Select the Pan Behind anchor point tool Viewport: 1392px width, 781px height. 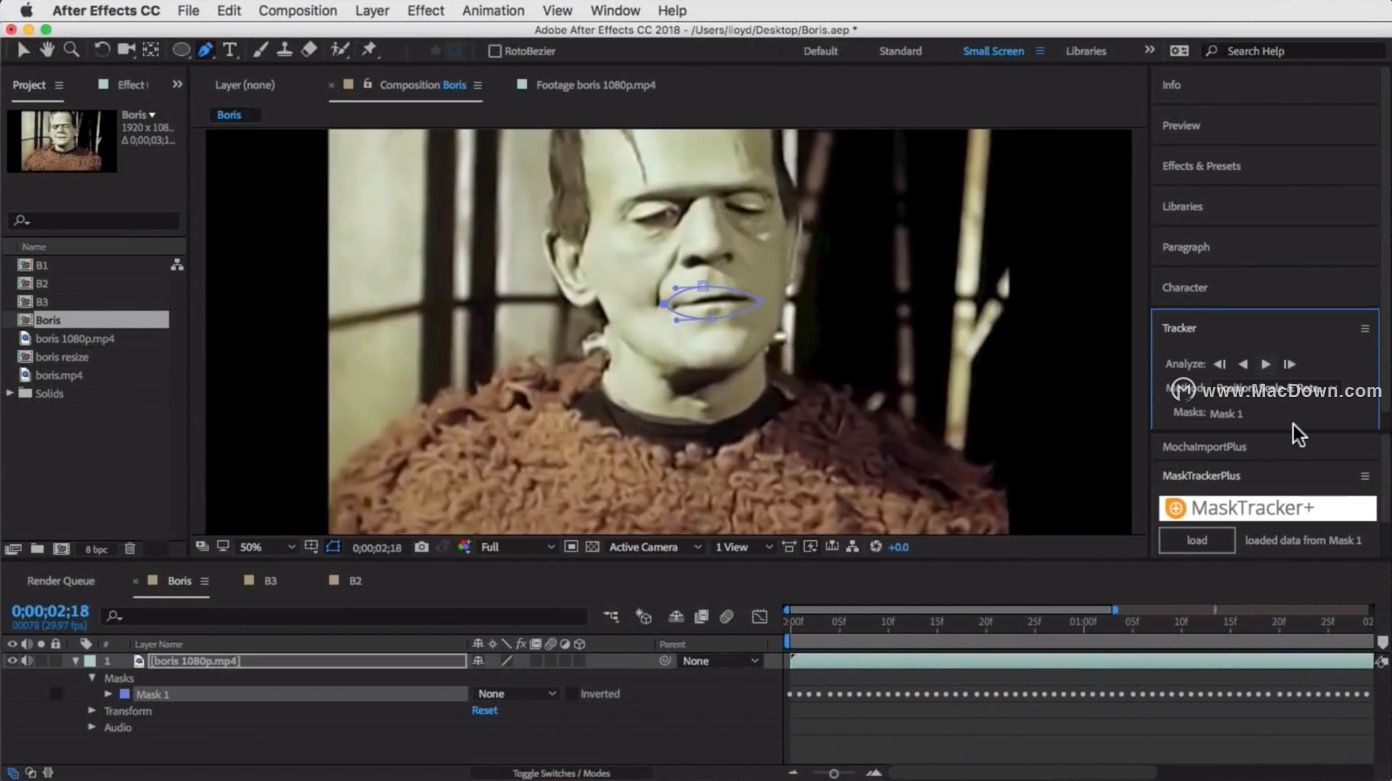pyautogui.click(x=151, y=50)
